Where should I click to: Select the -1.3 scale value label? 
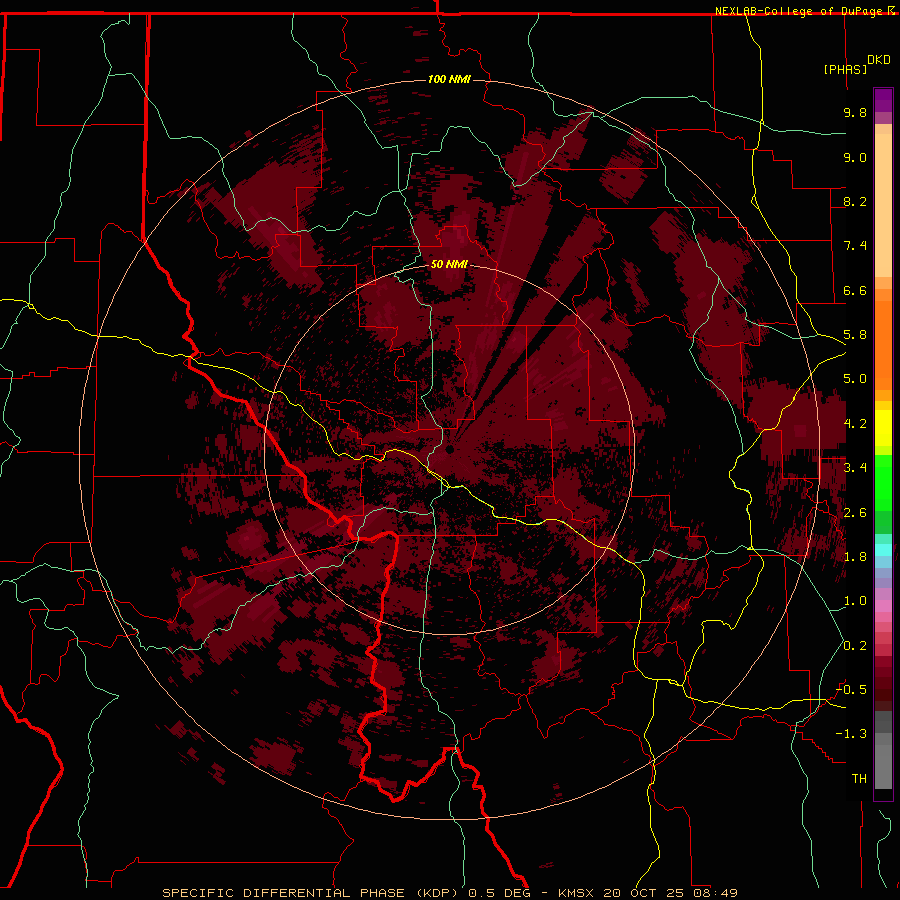[851, 734]
